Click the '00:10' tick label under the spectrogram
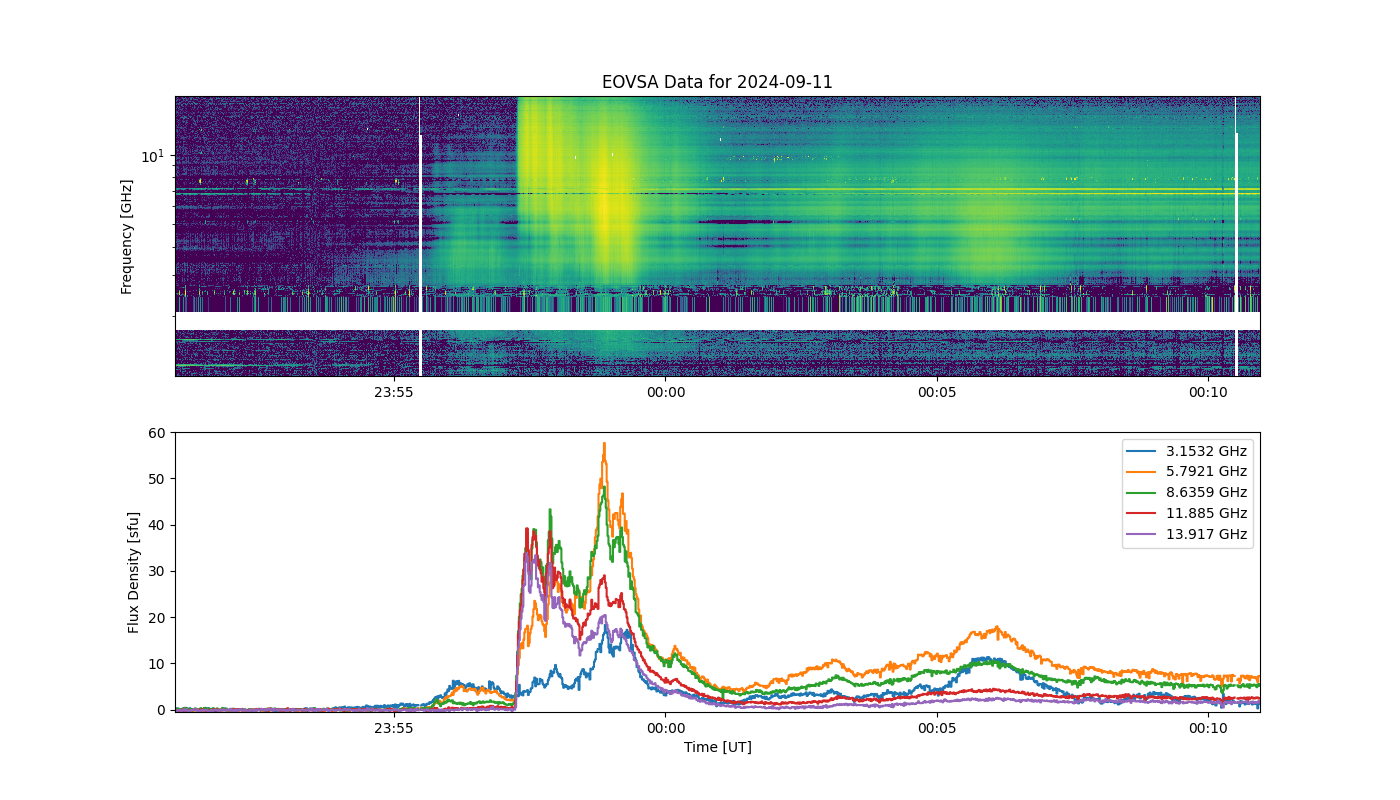1400x800 pixels. [x=1209, y=392]
